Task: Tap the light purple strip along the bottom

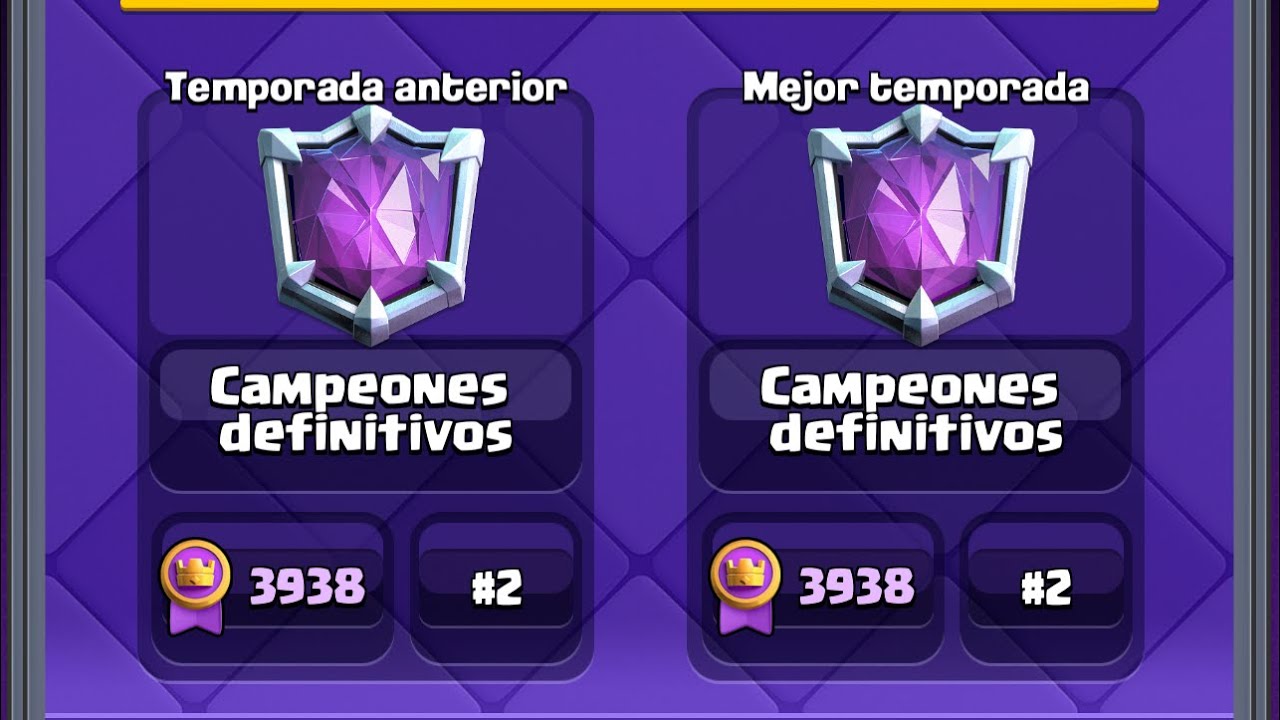Action: click(x=640, y=716)
